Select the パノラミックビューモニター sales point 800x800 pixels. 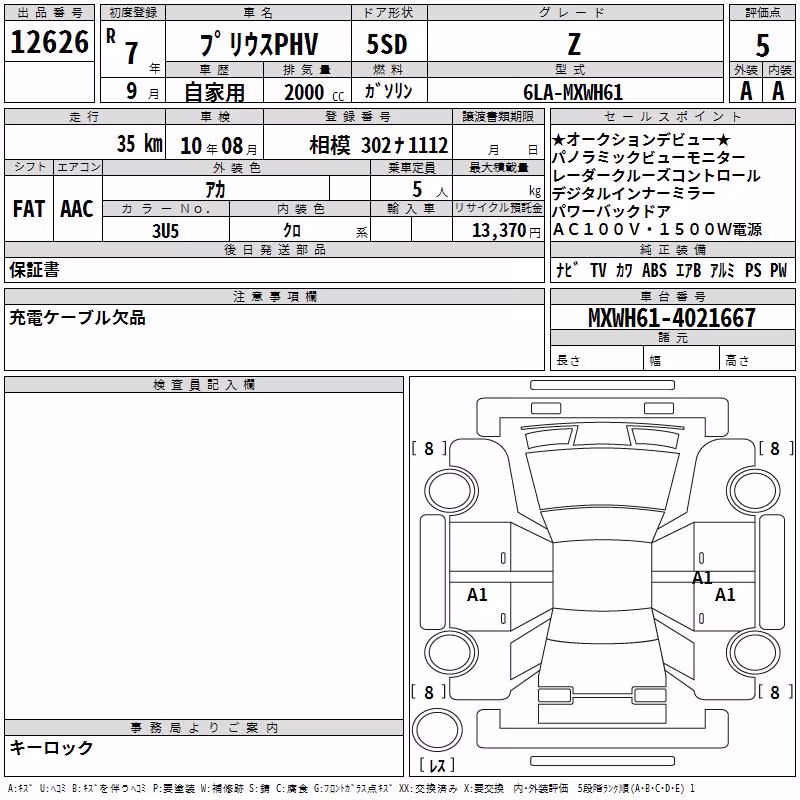pos(648,157)
